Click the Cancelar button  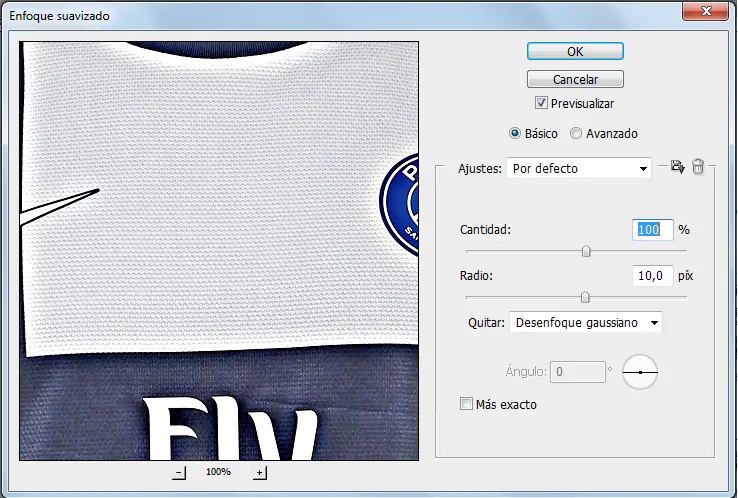click(x=575, y=79)
